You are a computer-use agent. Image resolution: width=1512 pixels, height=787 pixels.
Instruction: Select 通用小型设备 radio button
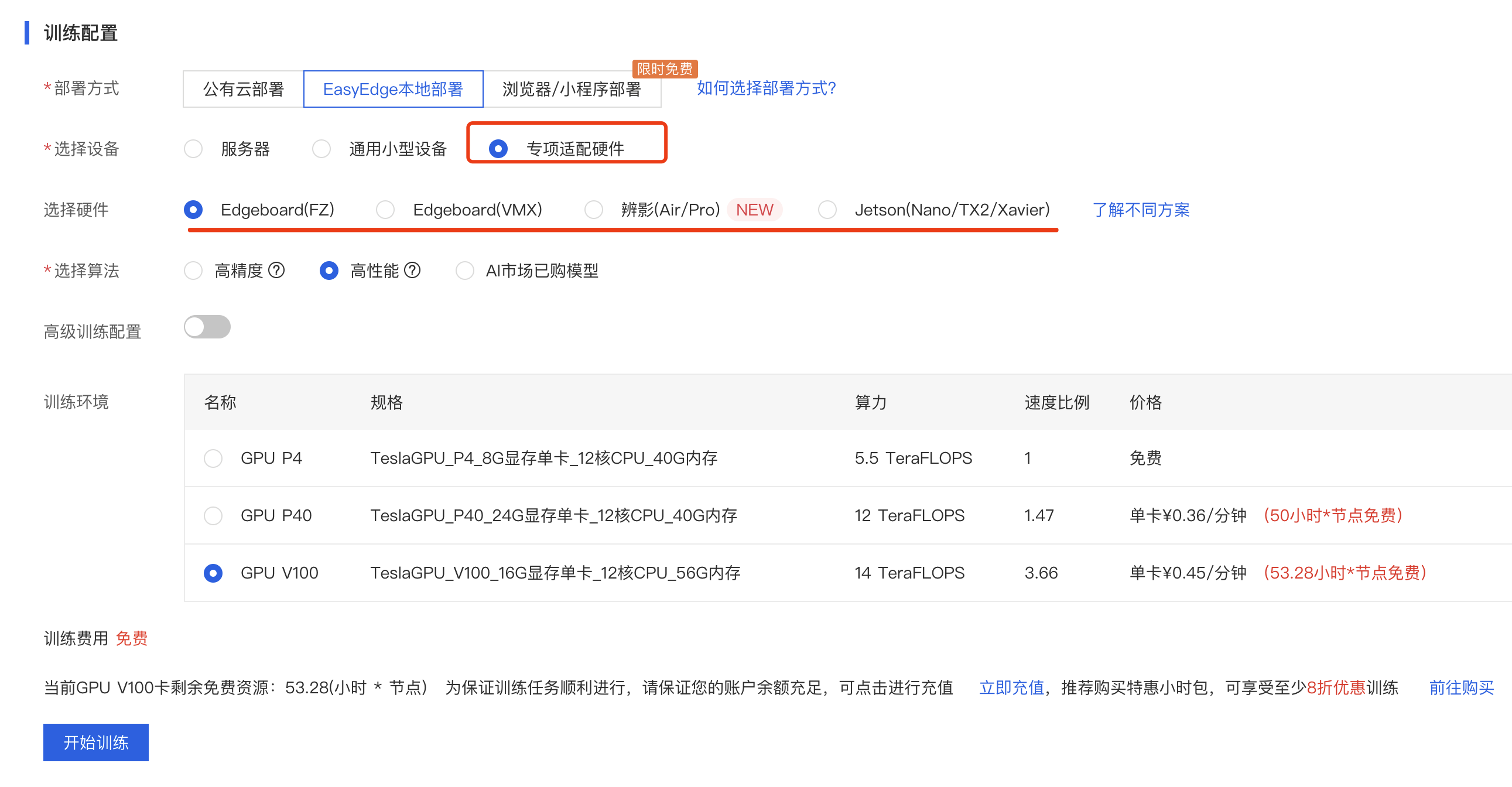coord(321,149)
